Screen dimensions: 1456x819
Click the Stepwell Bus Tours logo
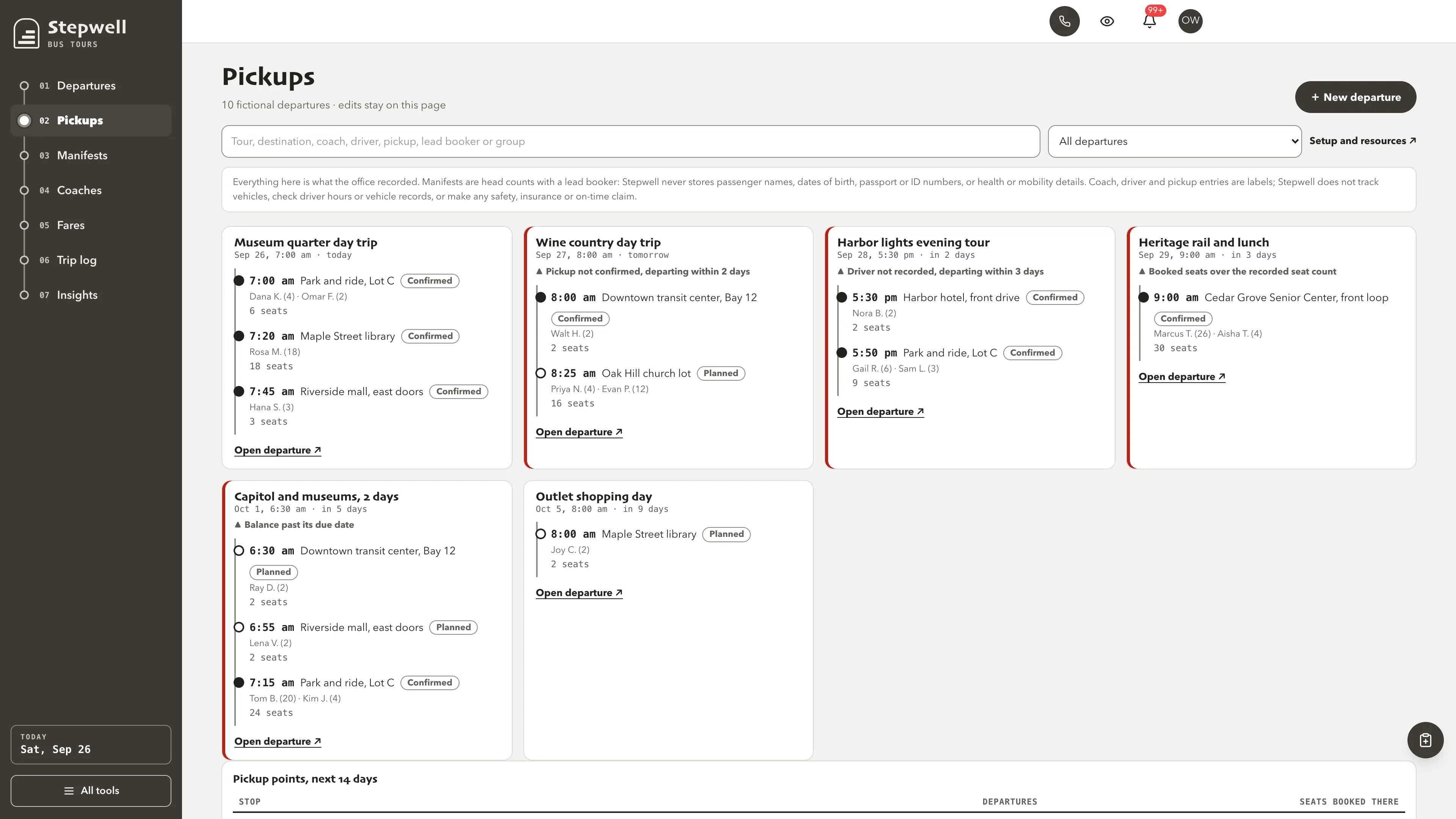click(x=70, y=33)
